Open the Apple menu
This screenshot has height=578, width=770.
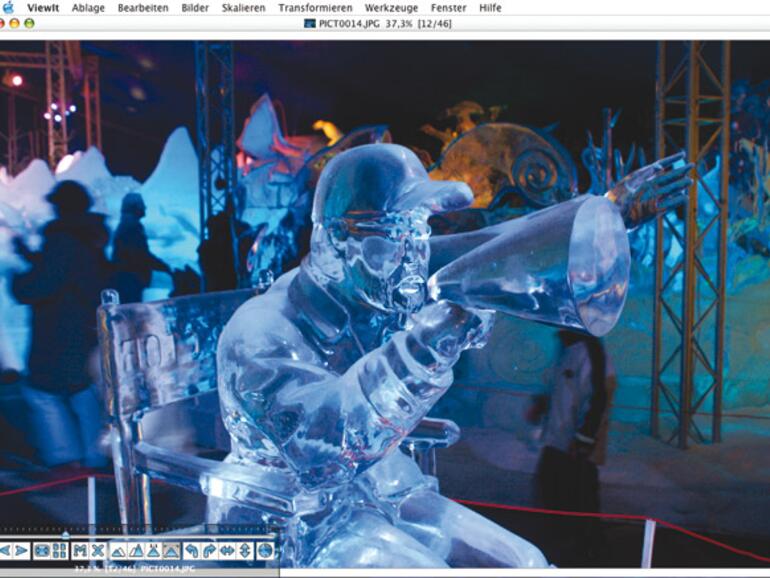pos(9,7)
